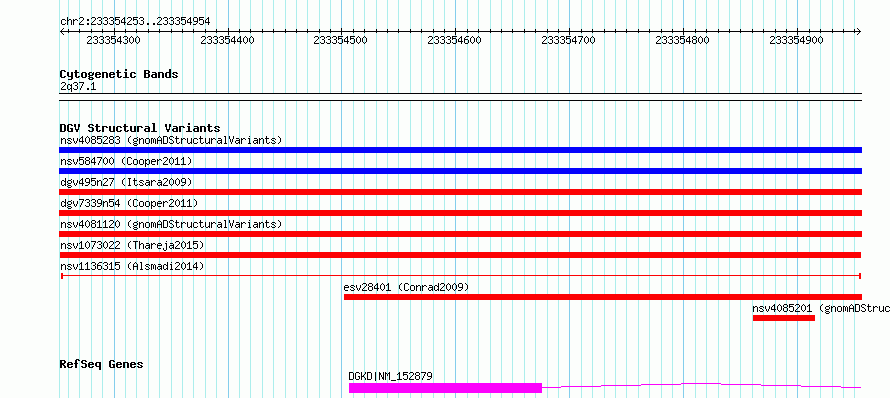Click ruler position 233354300
This screenshot has height=398, width=890.
[x=114, y=40]
